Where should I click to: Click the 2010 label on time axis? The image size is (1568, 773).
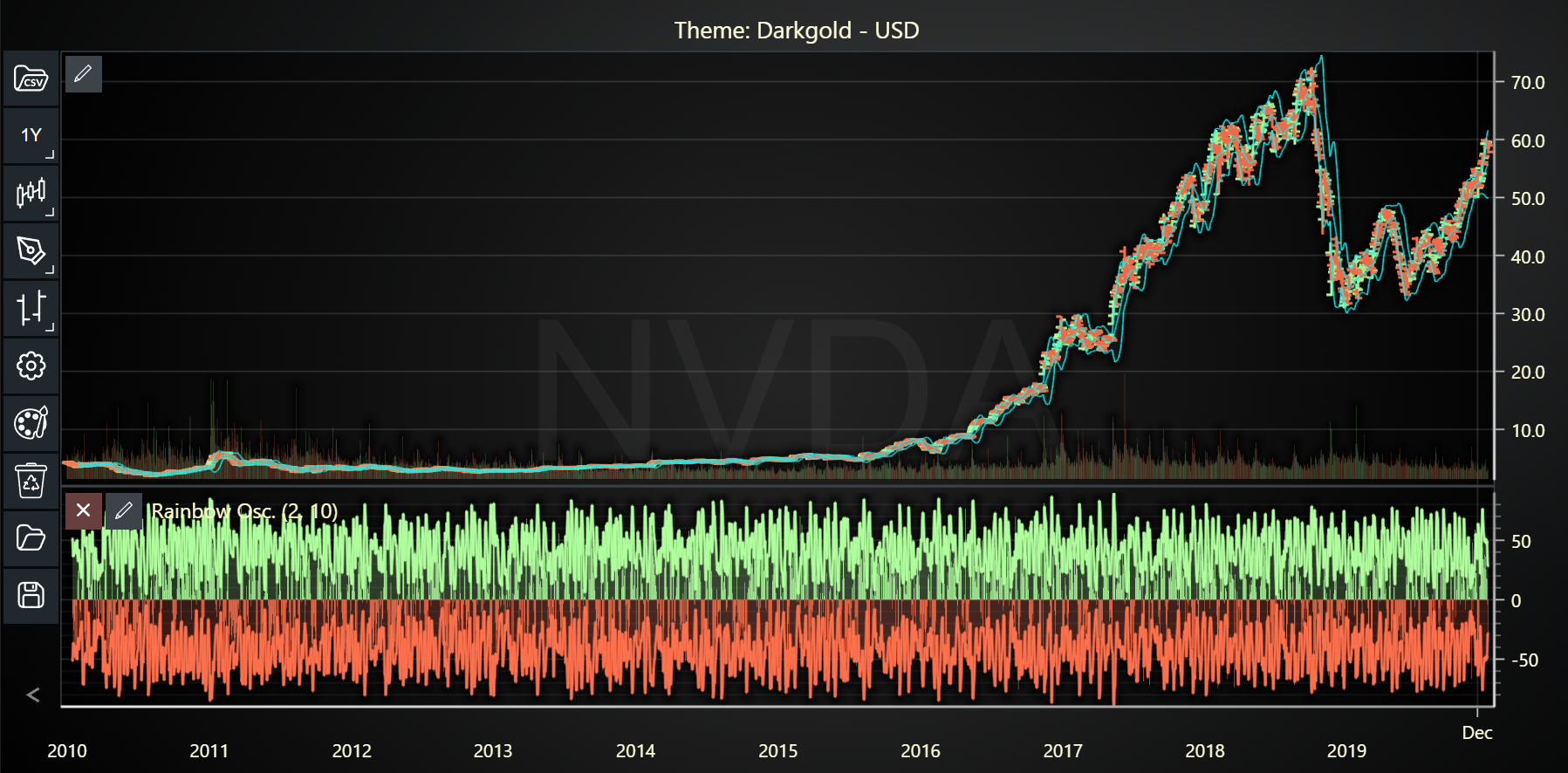[x=67, y=751]
